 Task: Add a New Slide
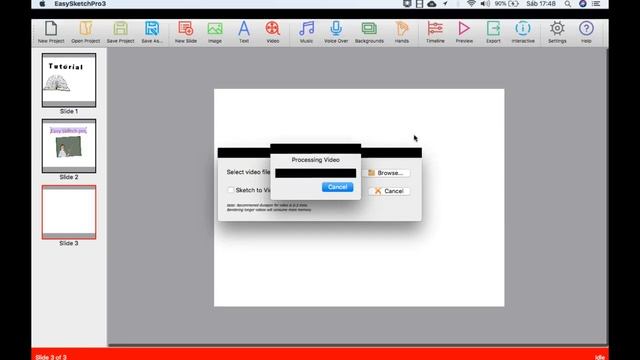click(x=186, y=32)
